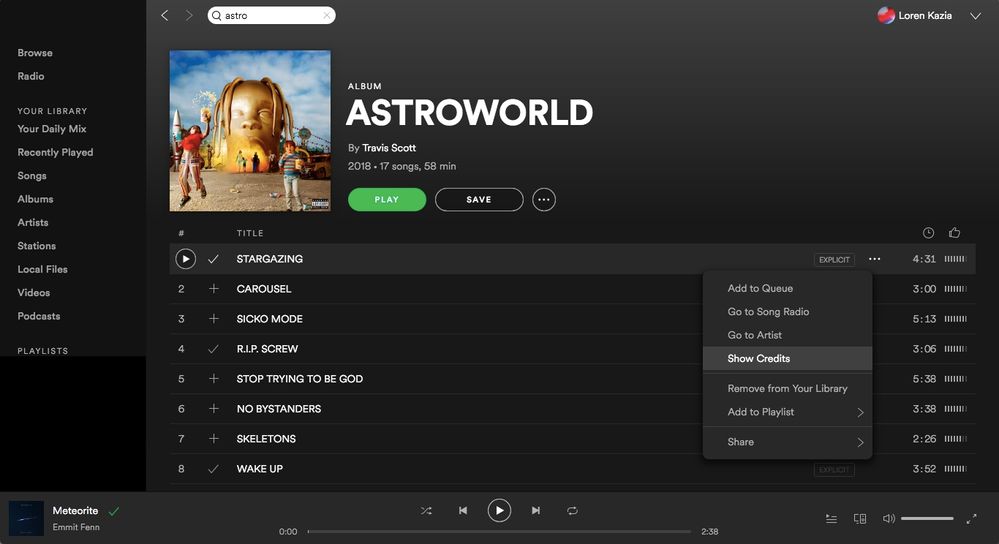Sort by the popularity thumbs-up icon
The height and width of the screenshot is (544, 999).
click(954, 233)
